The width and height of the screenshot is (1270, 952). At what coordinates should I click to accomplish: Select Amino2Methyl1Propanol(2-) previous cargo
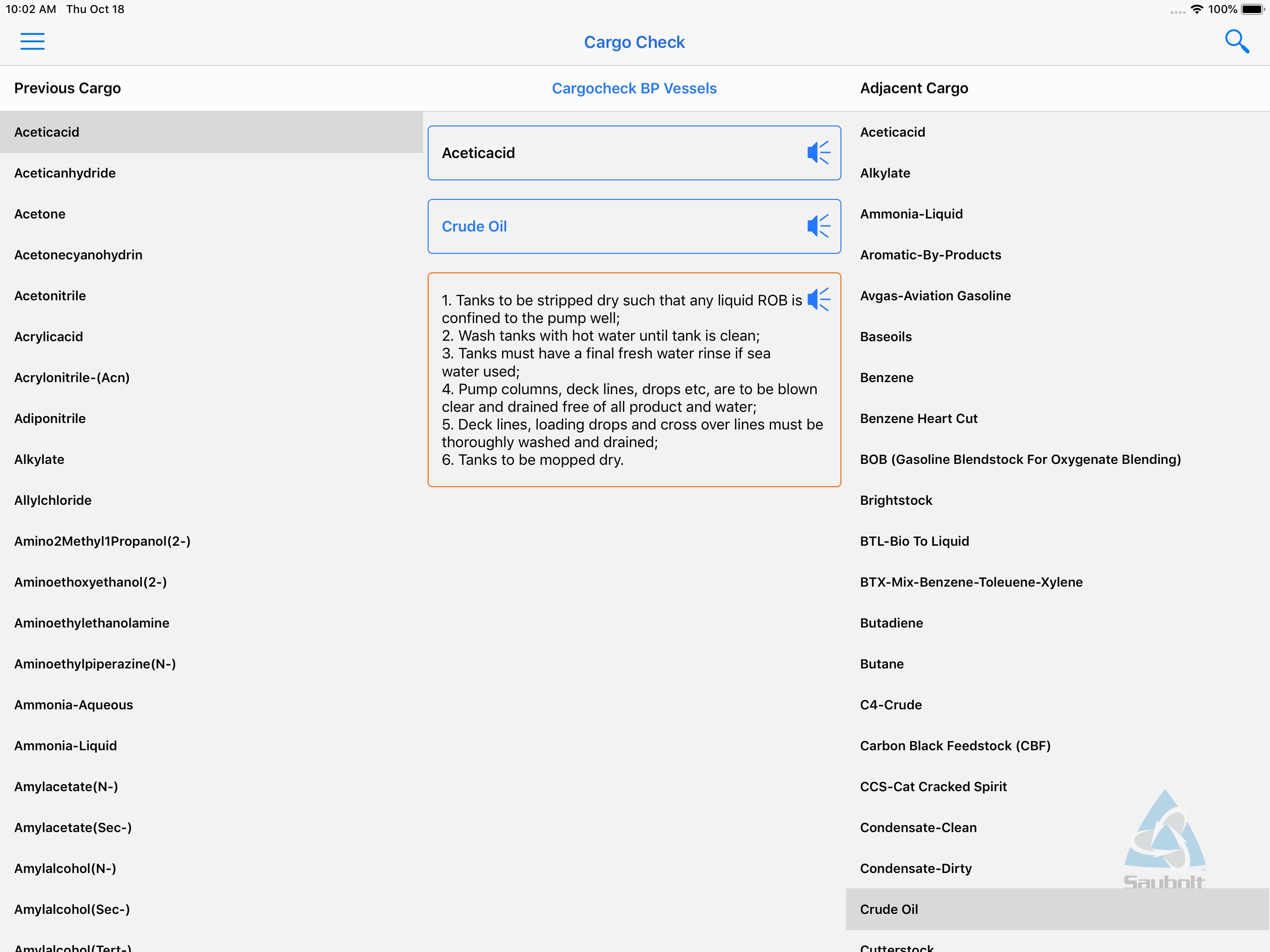tap(212, 541)
